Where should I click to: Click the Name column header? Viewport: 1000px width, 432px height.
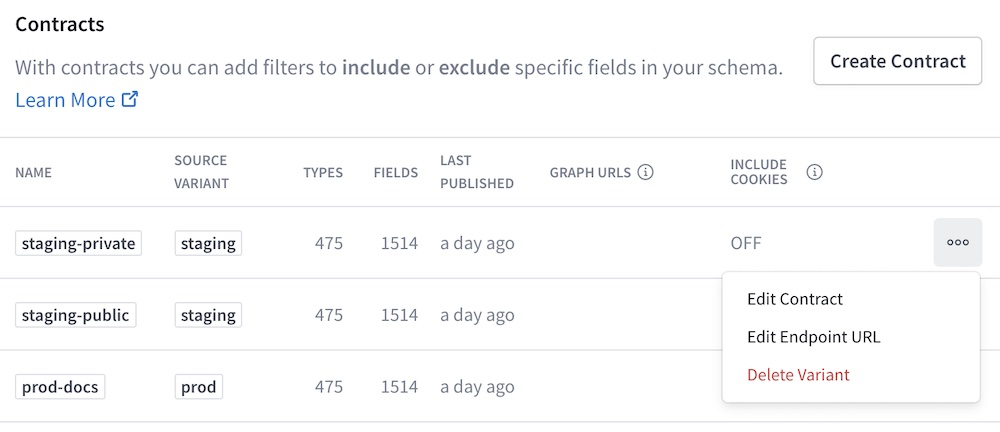click(x=33, y=172)
